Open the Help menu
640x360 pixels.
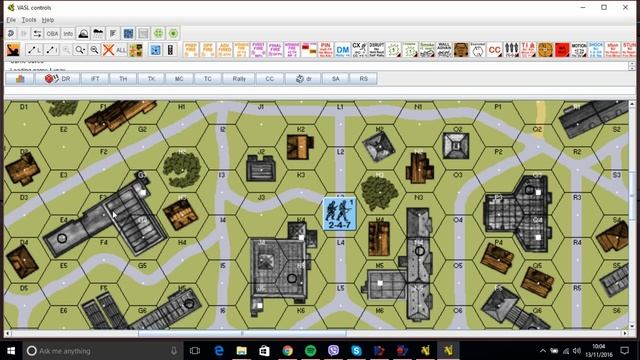48,20
